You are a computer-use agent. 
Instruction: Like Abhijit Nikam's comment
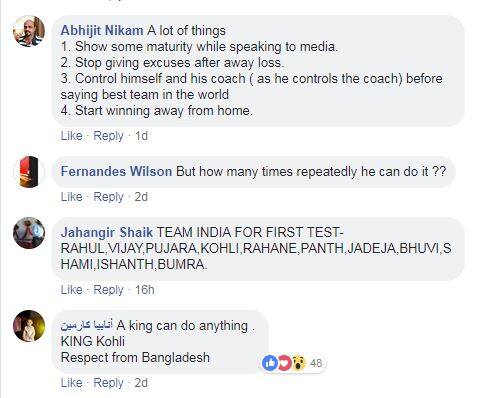coord(71,136)
